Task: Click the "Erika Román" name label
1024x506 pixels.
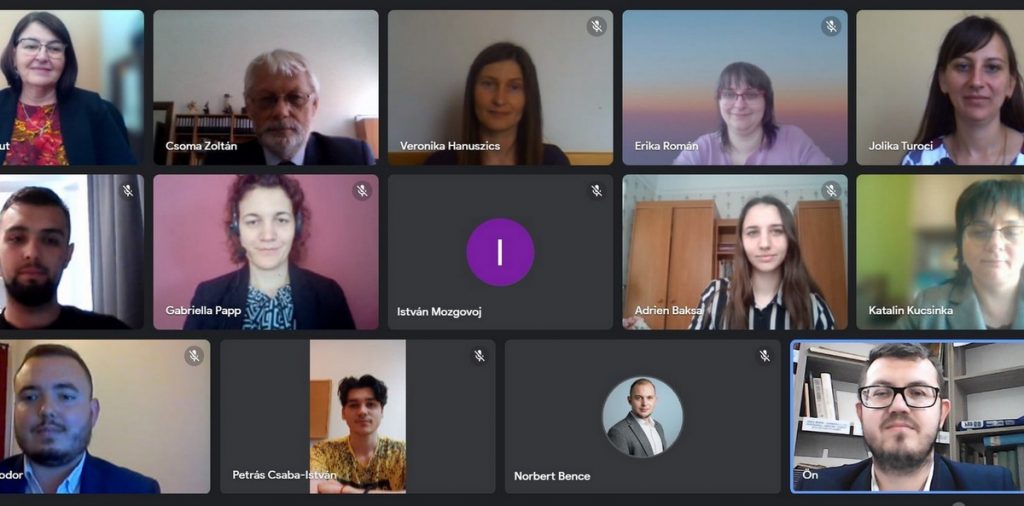Action: click(x=666, y=146)
